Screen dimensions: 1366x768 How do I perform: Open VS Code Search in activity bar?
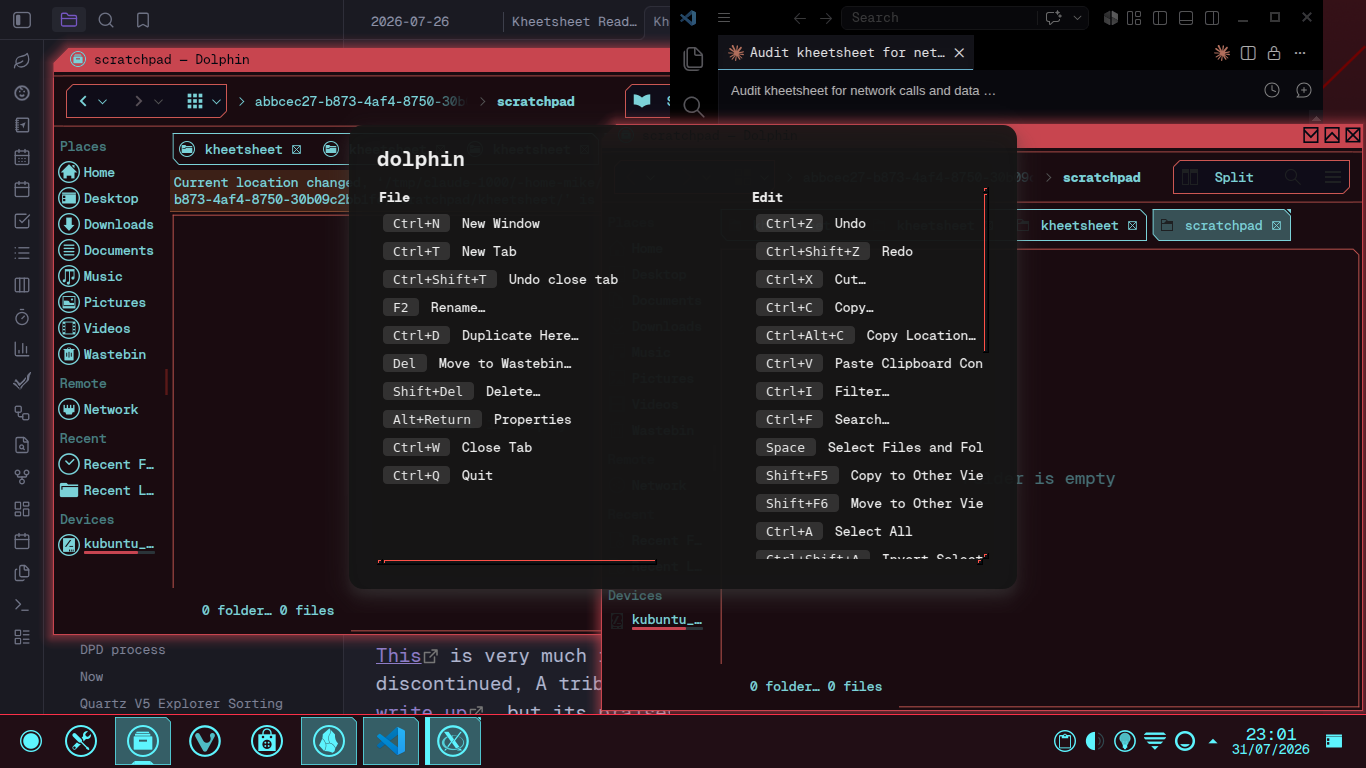(693, 107)
